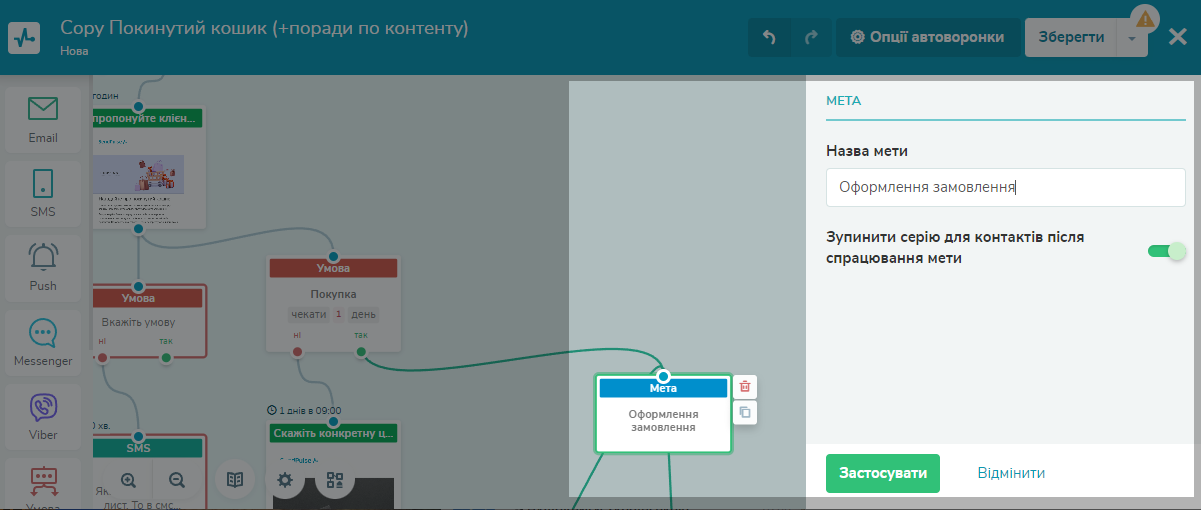Add a Viber block from sidebar
This screenshot has height=510, width=1201.
(43, 416)
